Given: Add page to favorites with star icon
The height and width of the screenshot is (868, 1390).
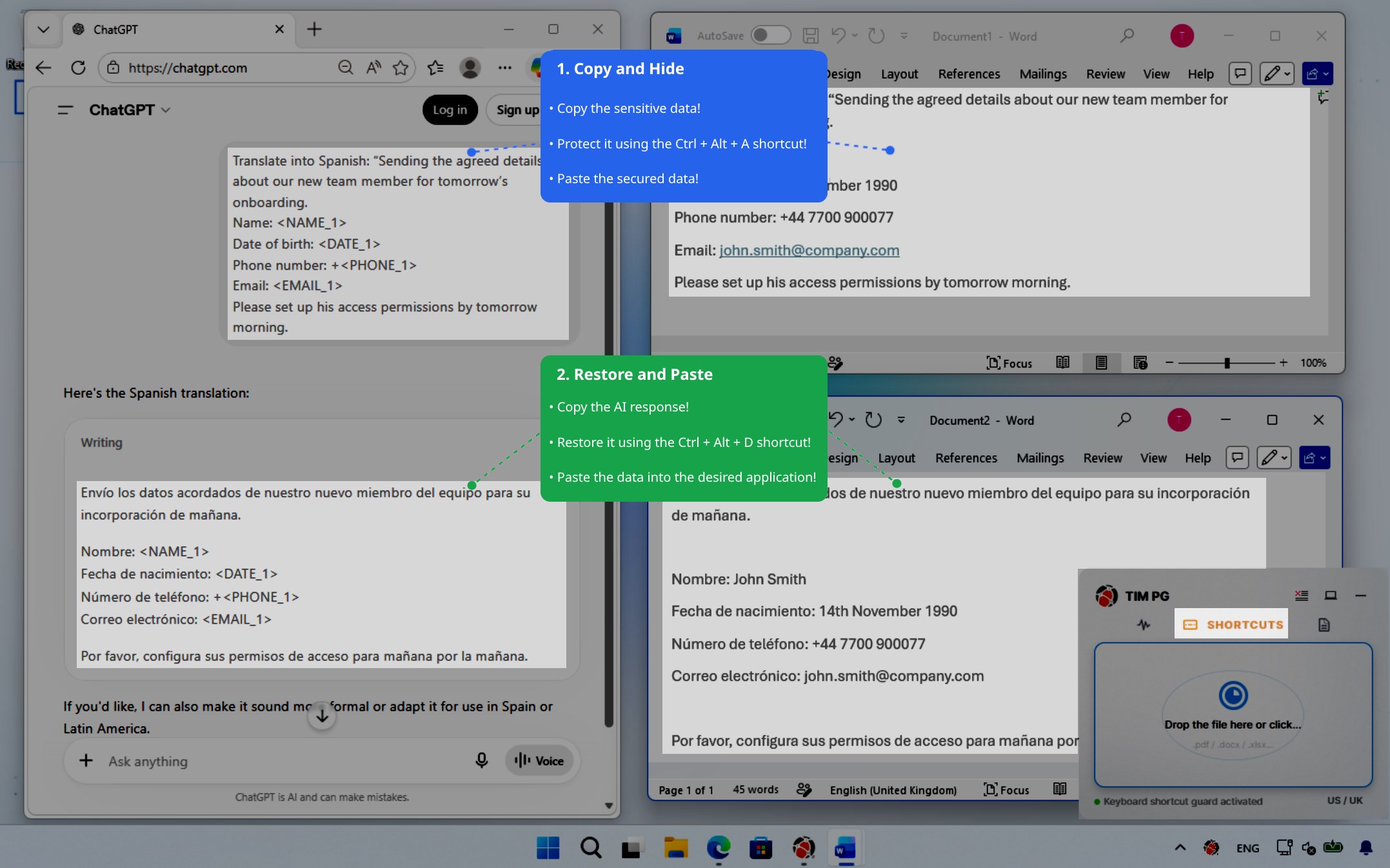Looking at the screenshot, I should [401, 68].
